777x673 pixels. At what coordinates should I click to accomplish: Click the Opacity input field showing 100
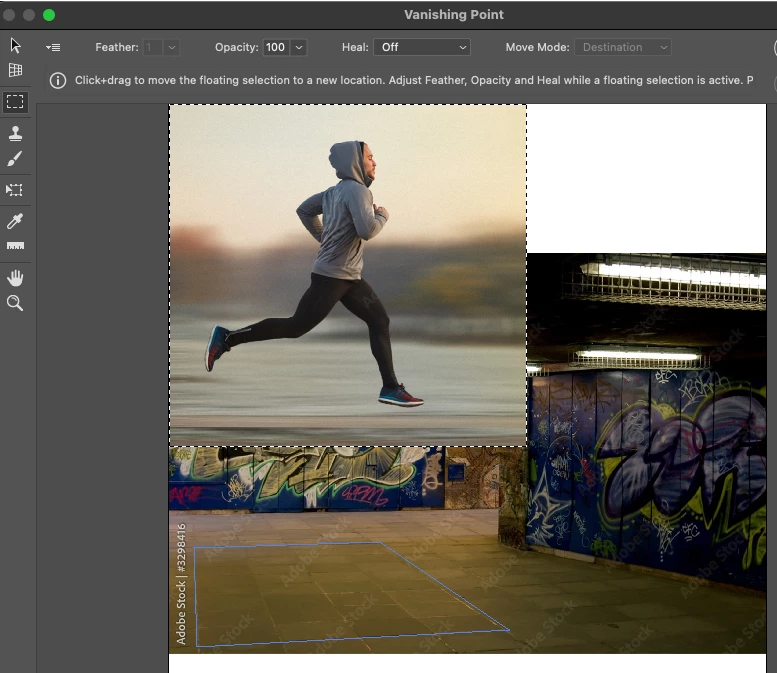point(275,47)
